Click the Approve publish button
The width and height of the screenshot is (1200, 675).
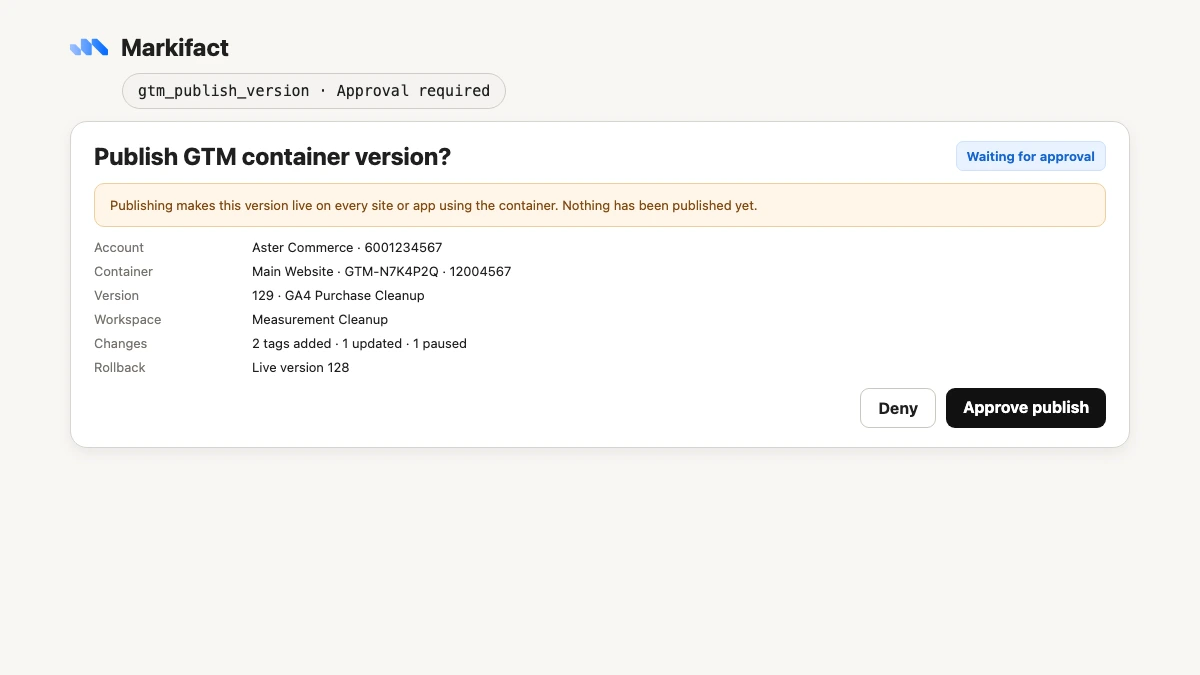(x=1026, y=408)
